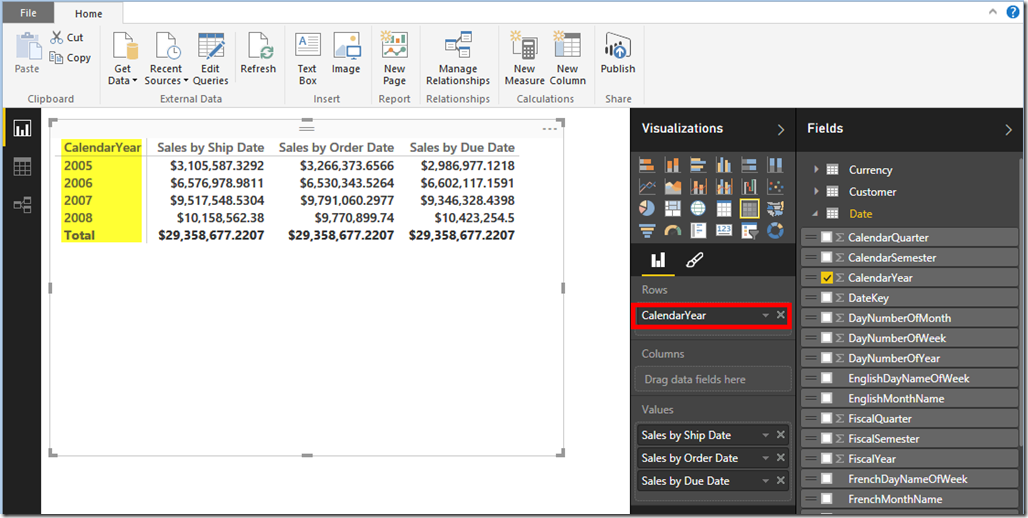Click the Columns 'Drag data fields here' well
This screenshot has height=518, width=1028.
[x=713, y=379]
